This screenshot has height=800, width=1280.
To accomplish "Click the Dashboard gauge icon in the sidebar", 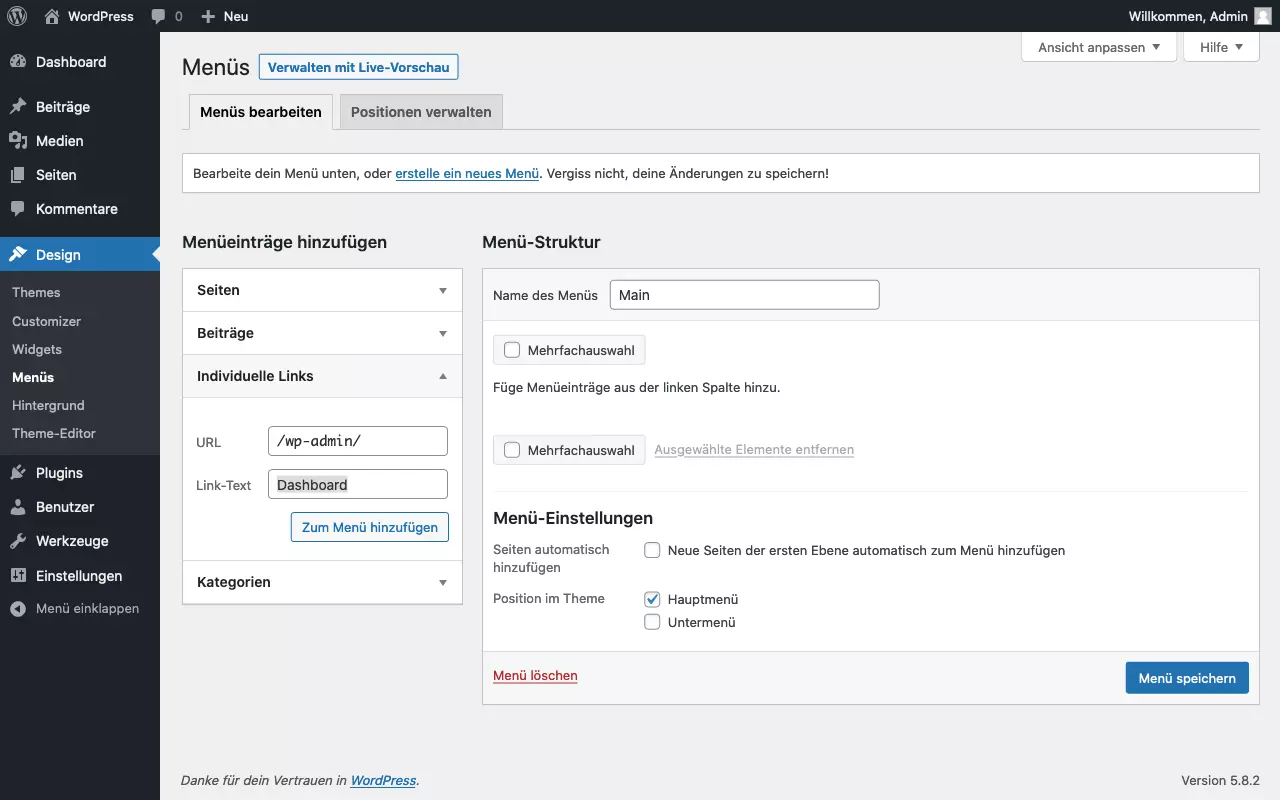I will tap(18, 62).
